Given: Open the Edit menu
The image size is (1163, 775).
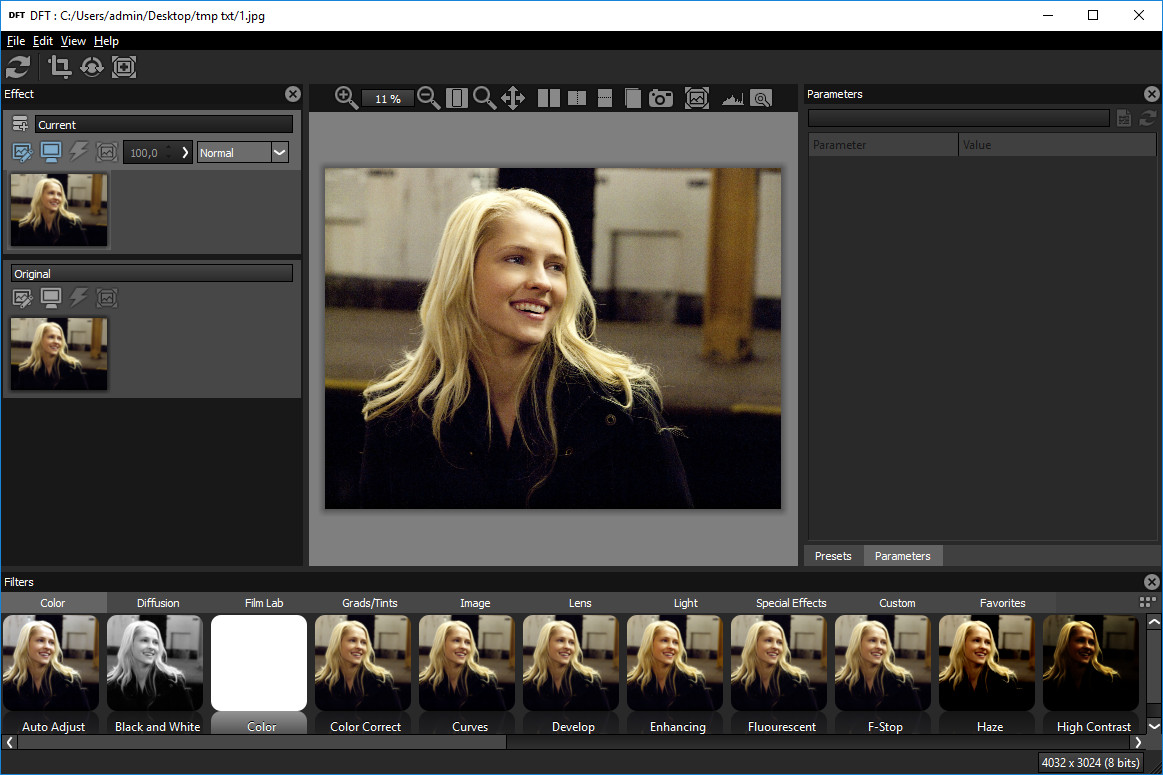Looking at the screenshot, I should [42, 41].
